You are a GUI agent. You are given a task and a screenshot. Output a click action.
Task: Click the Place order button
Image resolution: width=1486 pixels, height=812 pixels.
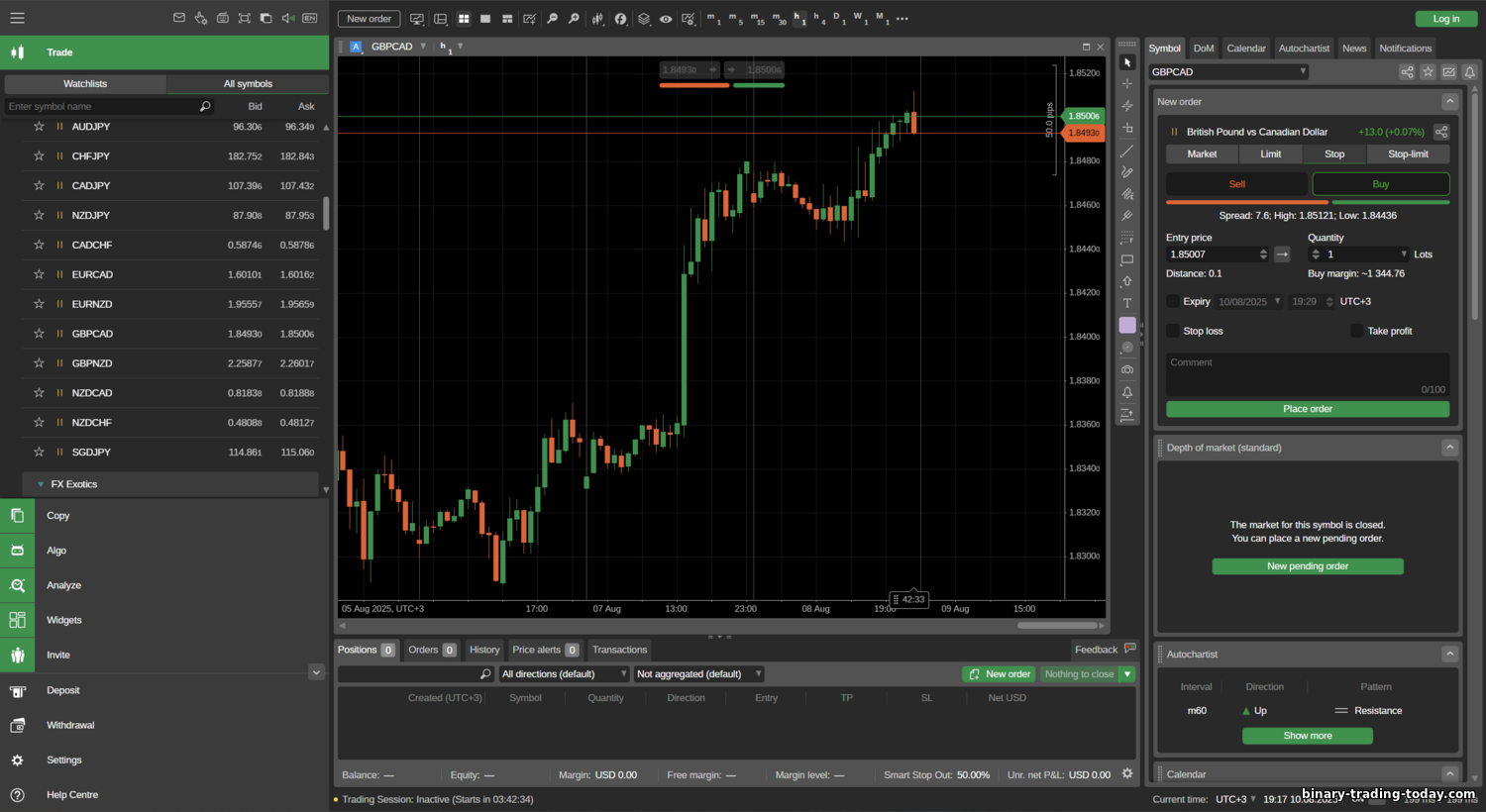tap(1307, 409)
